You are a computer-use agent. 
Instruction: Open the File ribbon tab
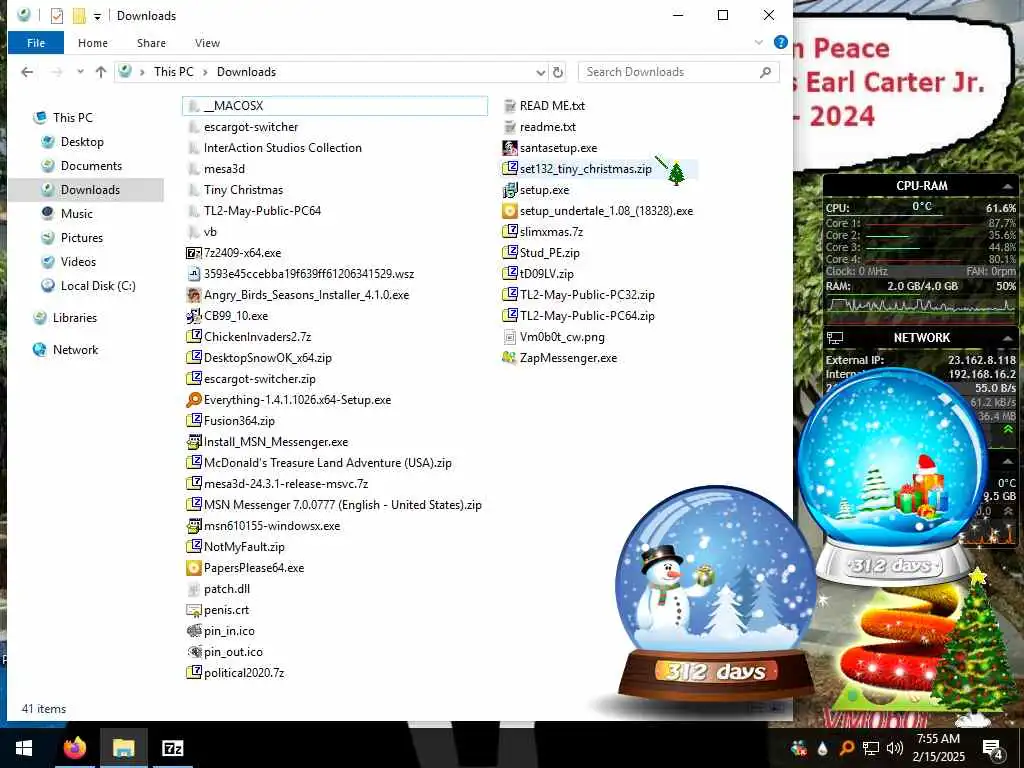click(x=36, y=43)
